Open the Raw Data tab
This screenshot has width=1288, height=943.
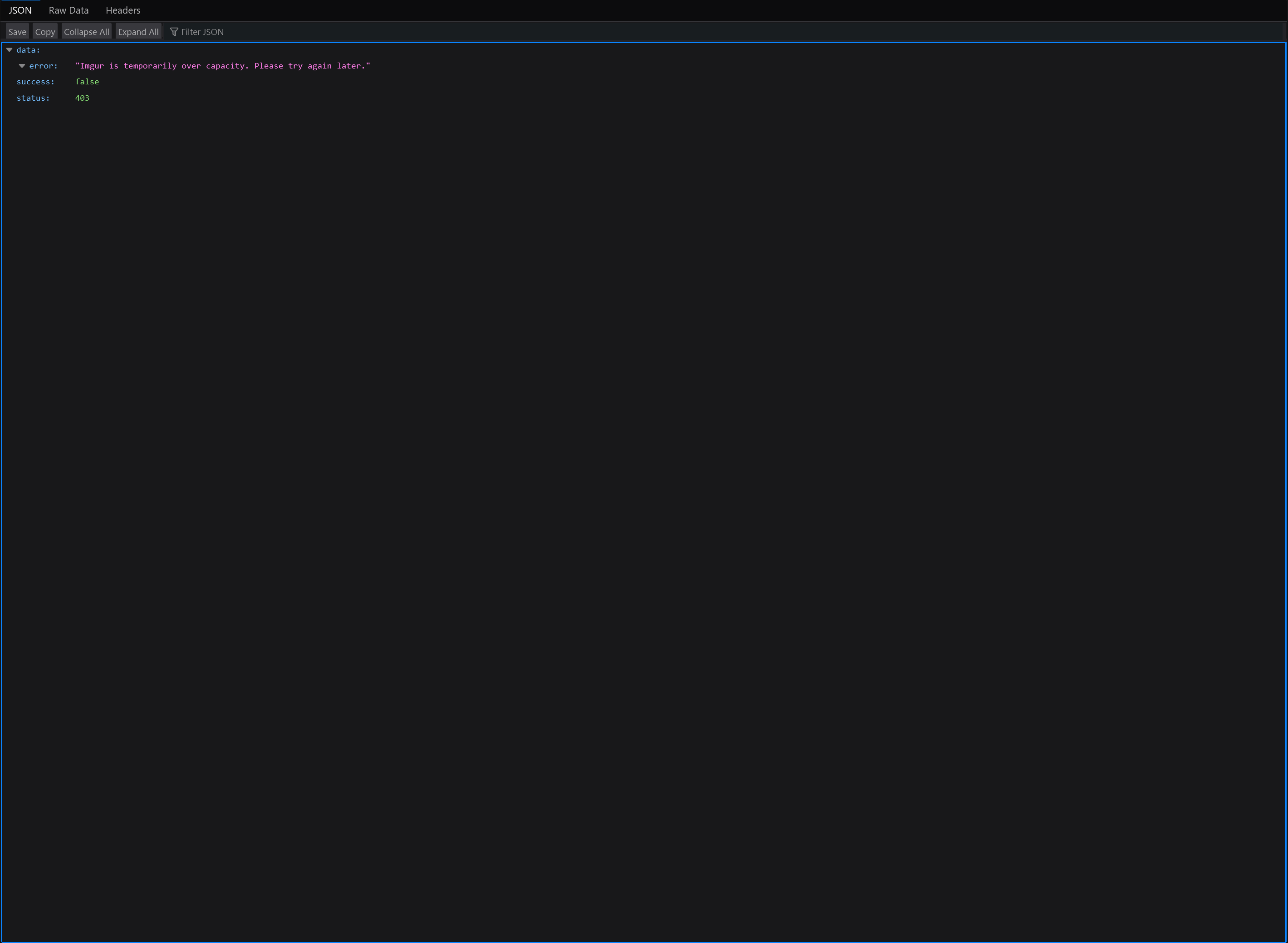point(69,10)
